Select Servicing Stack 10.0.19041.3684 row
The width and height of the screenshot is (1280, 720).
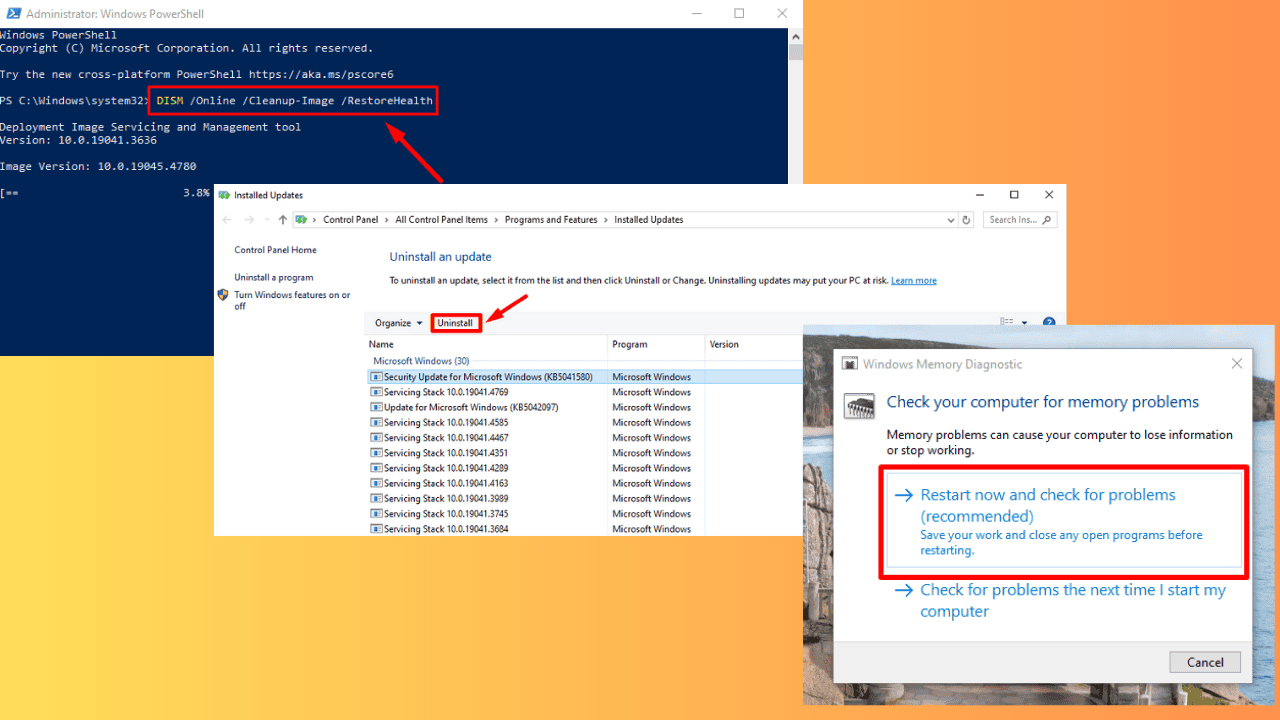click(x=585, y=529)
